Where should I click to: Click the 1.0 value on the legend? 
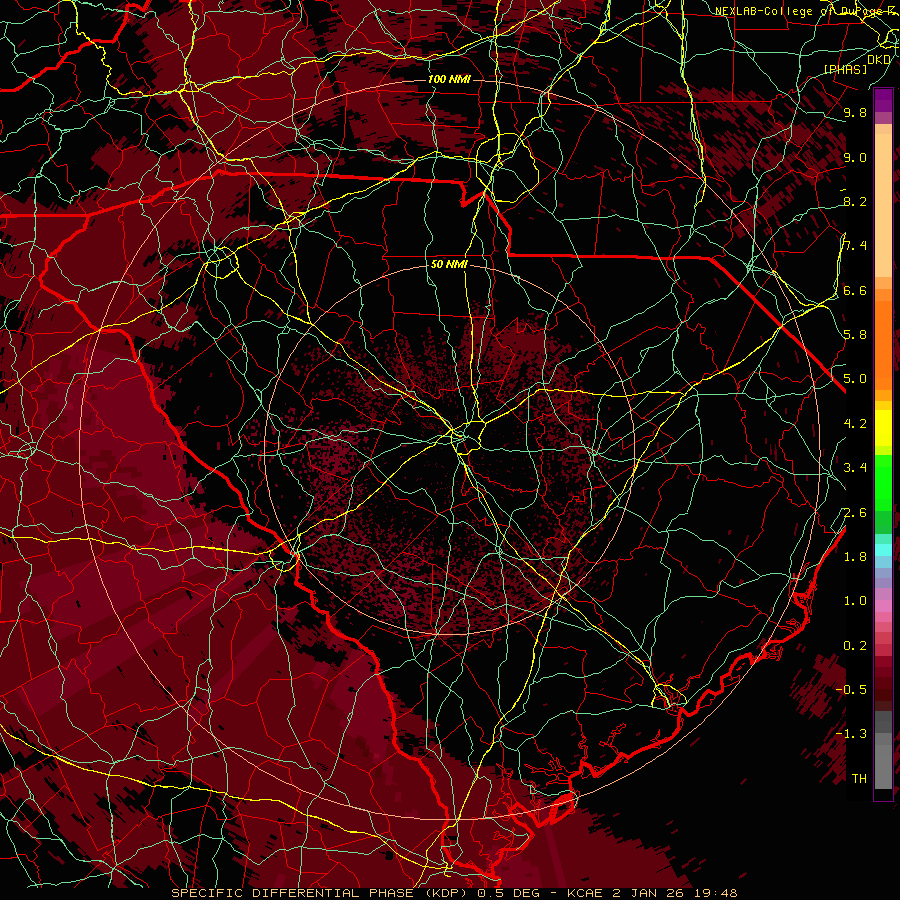click(x=855, y=601)
